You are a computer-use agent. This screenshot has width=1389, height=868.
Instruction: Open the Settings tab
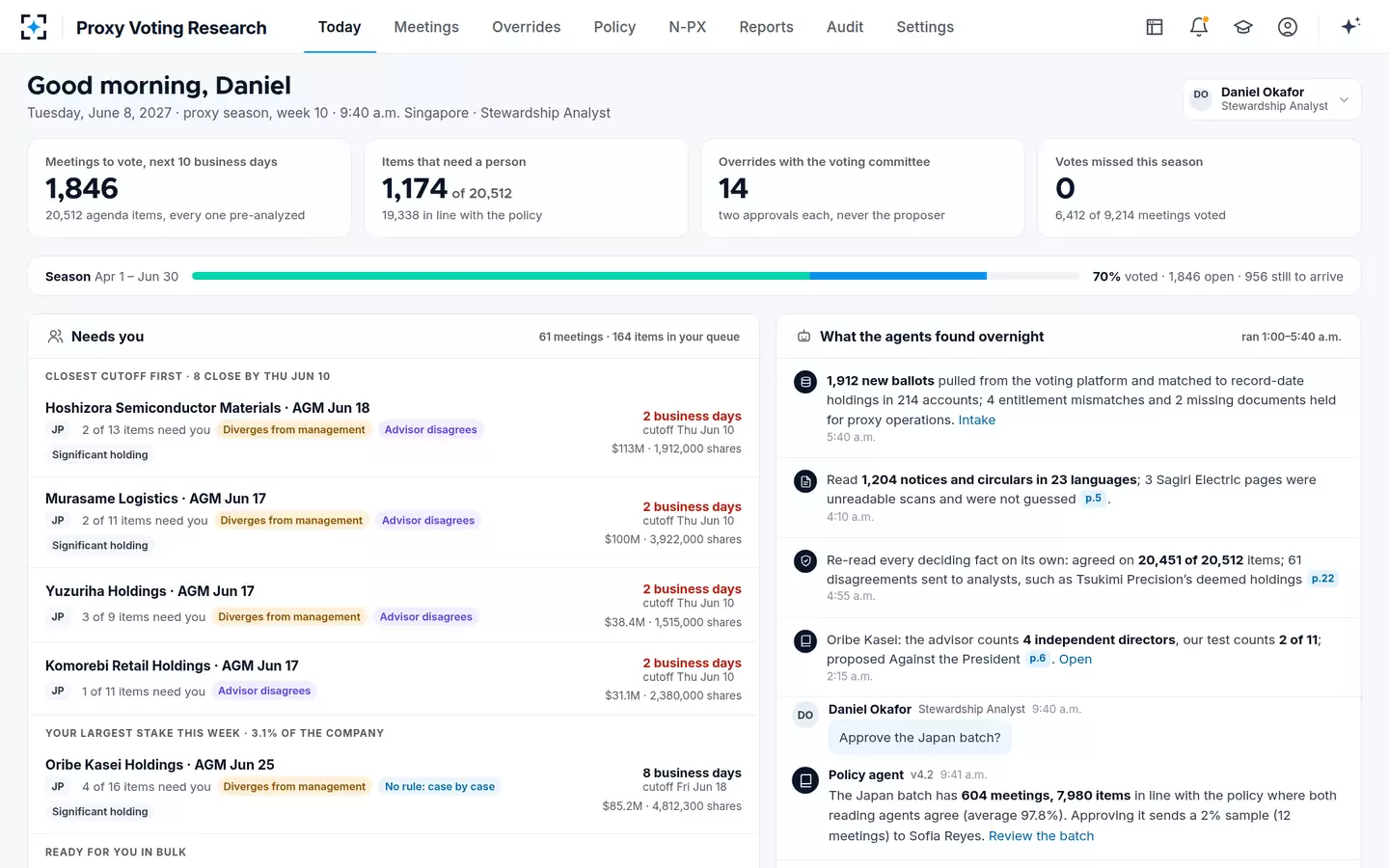(x=925, y=27)
